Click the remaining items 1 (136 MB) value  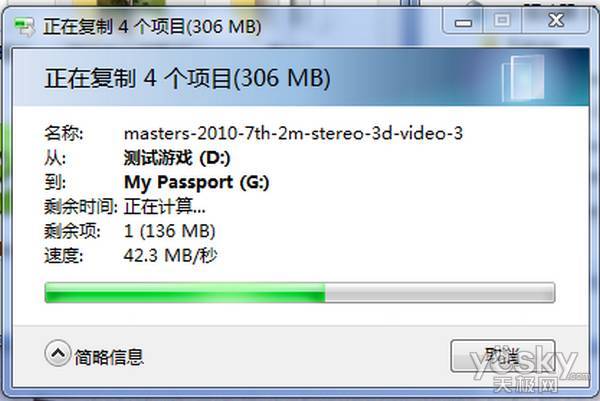(170, 231)
